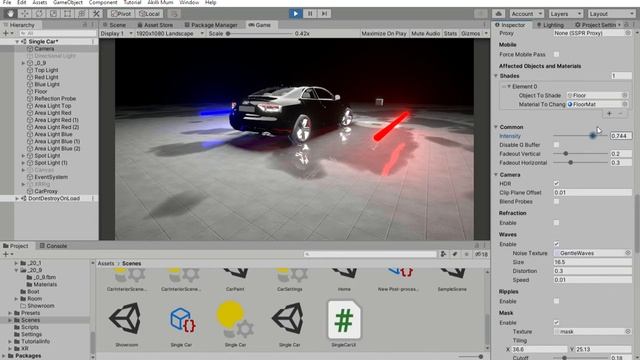Click the Clip Plane Offset field

tap(593, 193)
